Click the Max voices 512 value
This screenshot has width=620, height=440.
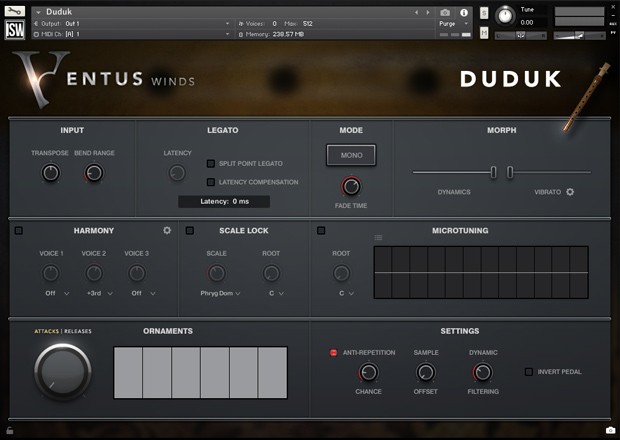point(308,24)
